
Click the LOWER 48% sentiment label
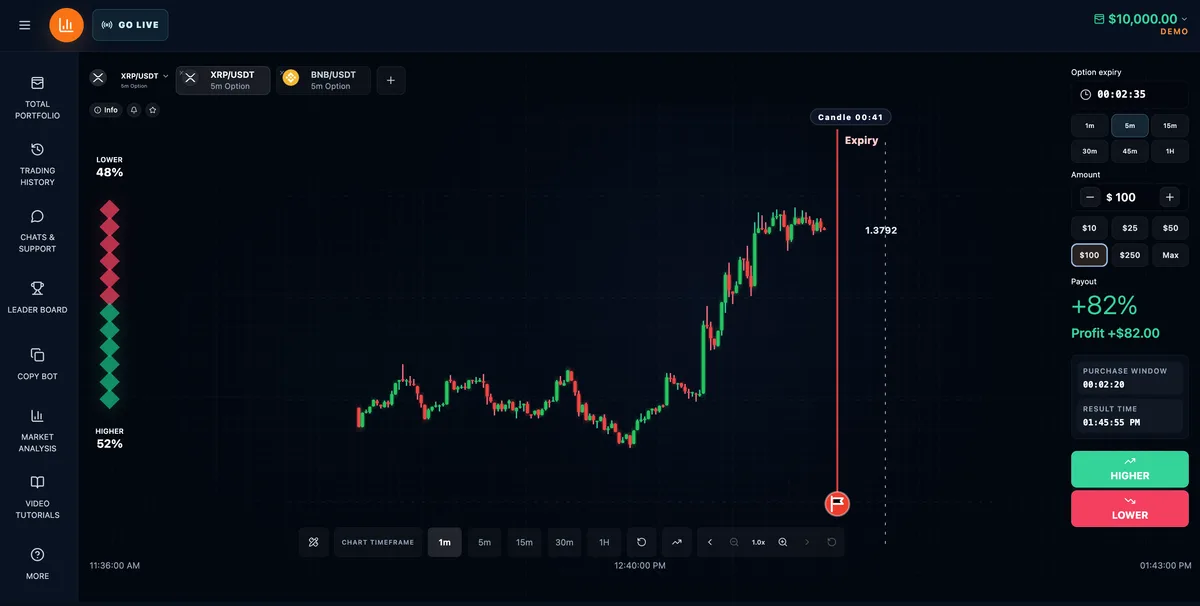pos(110,167)
